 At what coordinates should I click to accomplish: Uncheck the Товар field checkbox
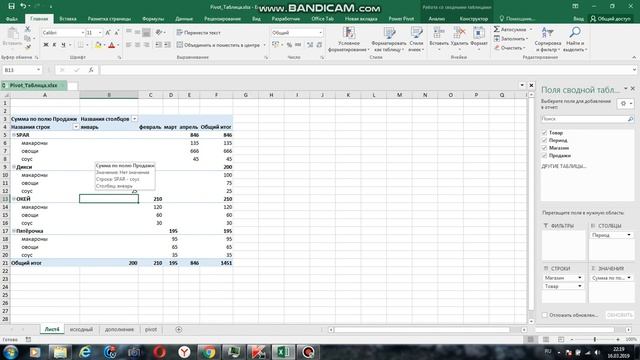544,133
